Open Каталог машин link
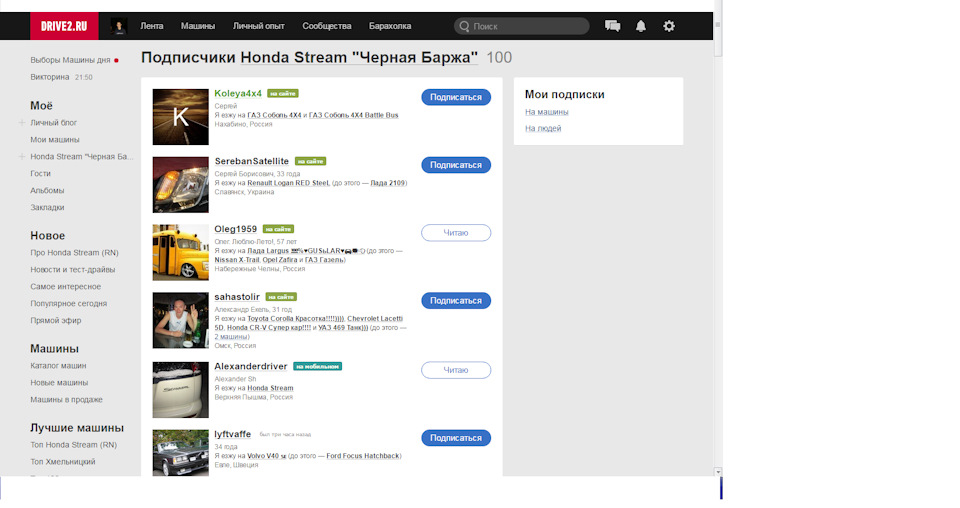The width and height of the screenshot is (960, 508). [x=58, y=366]
